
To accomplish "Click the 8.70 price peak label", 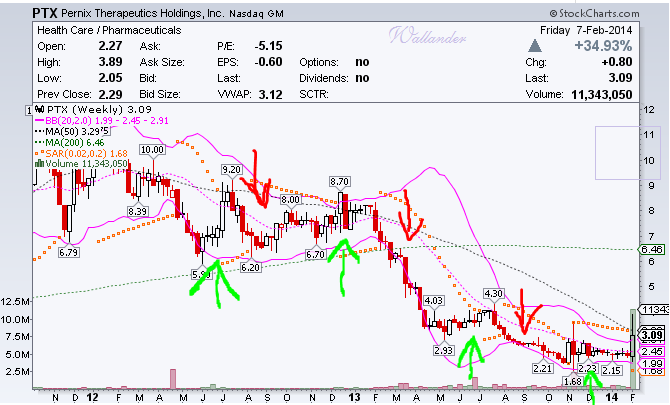I will coord(339,182).
